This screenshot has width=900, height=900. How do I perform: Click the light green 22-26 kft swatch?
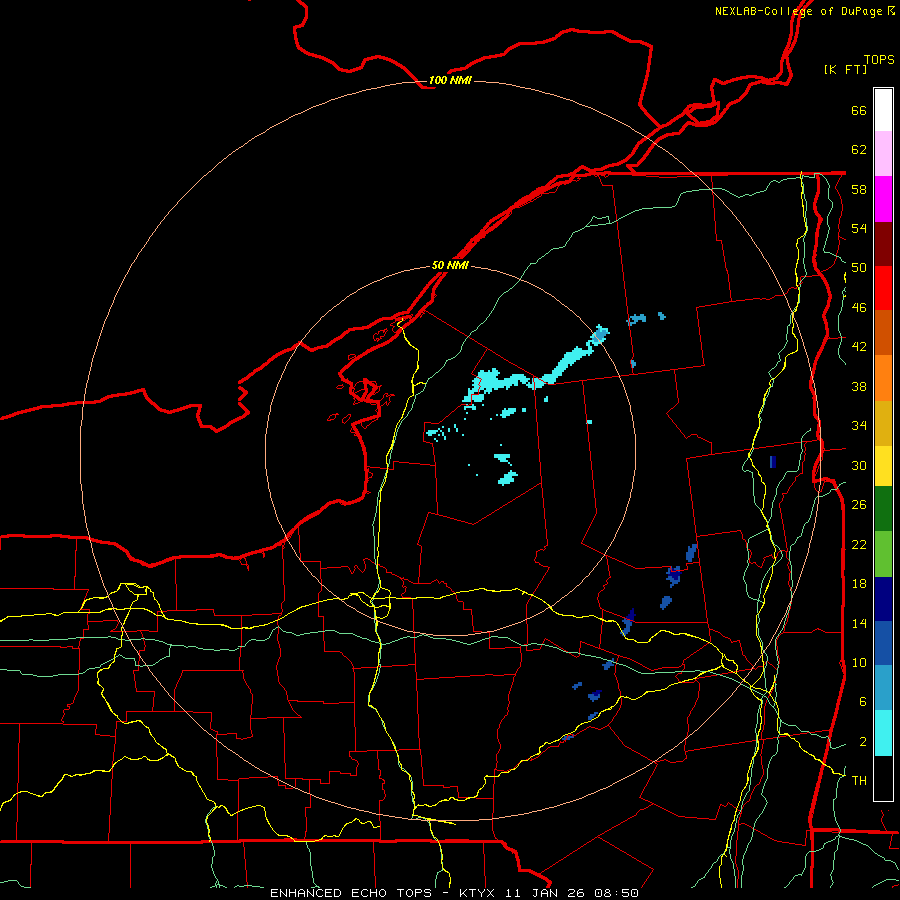883,554
